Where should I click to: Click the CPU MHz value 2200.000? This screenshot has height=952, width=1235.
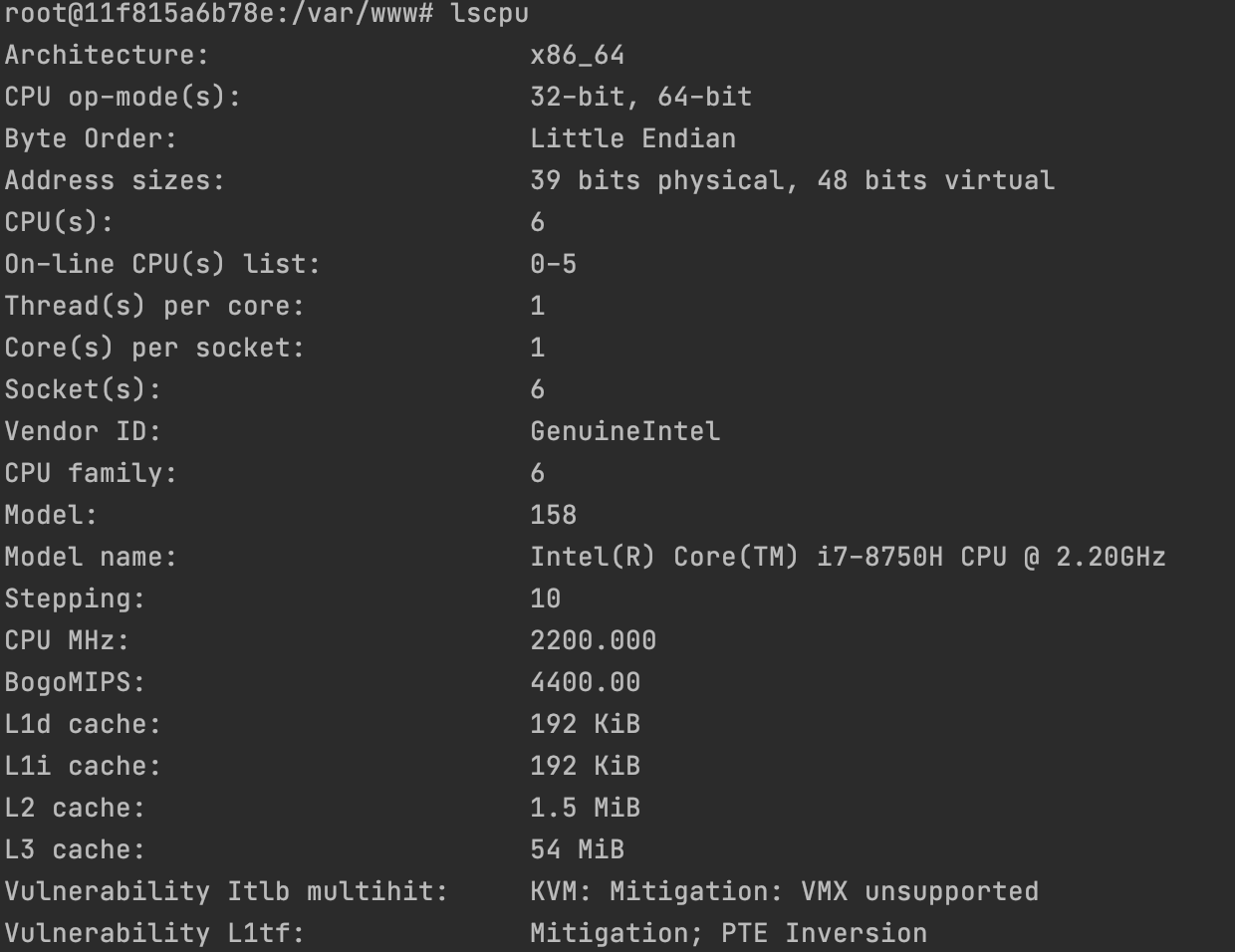[x=593, y=640]
